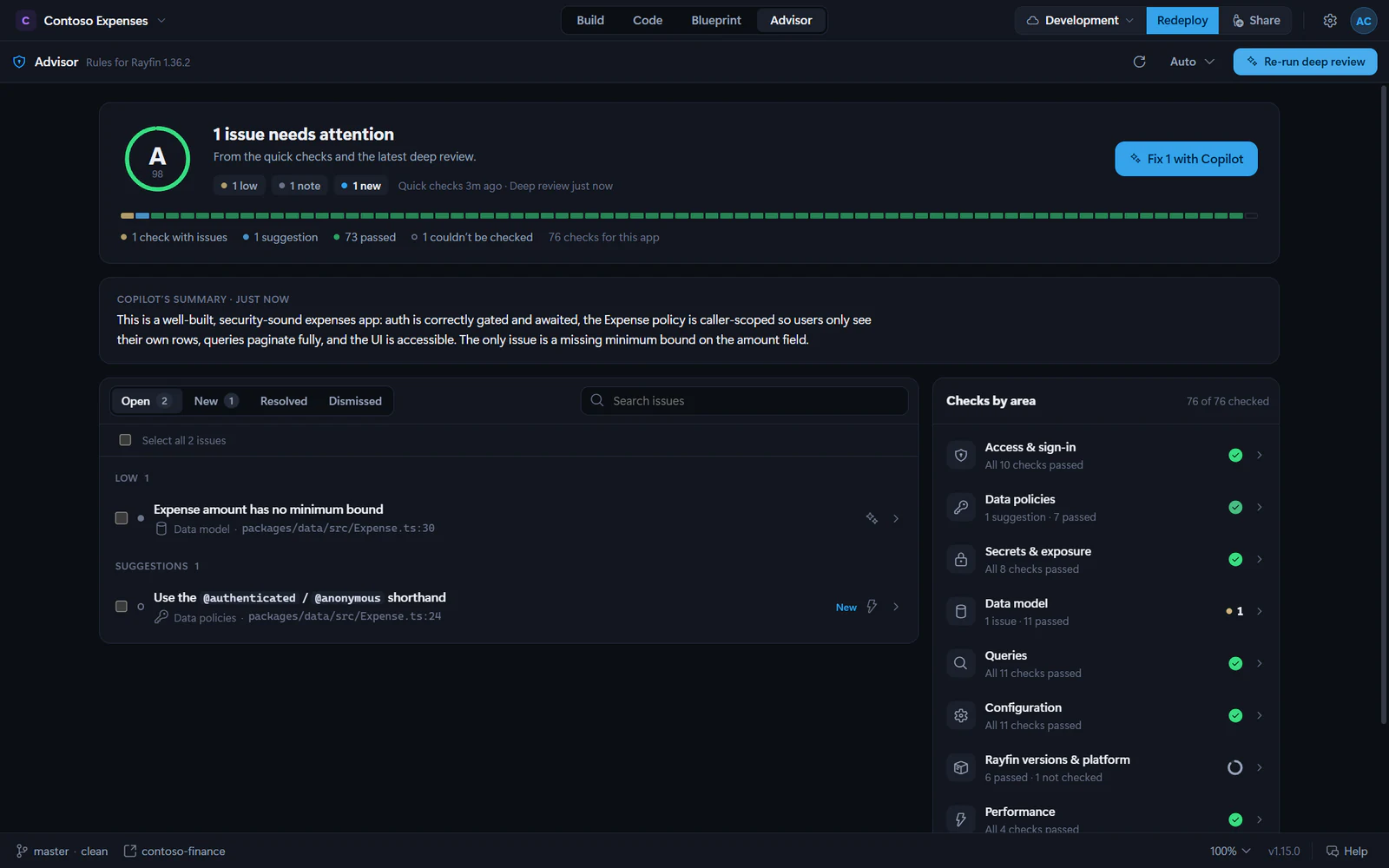The image size is (1389, 868).
Task: Click the Secrets & exposure lock icon
Action: 961,559
